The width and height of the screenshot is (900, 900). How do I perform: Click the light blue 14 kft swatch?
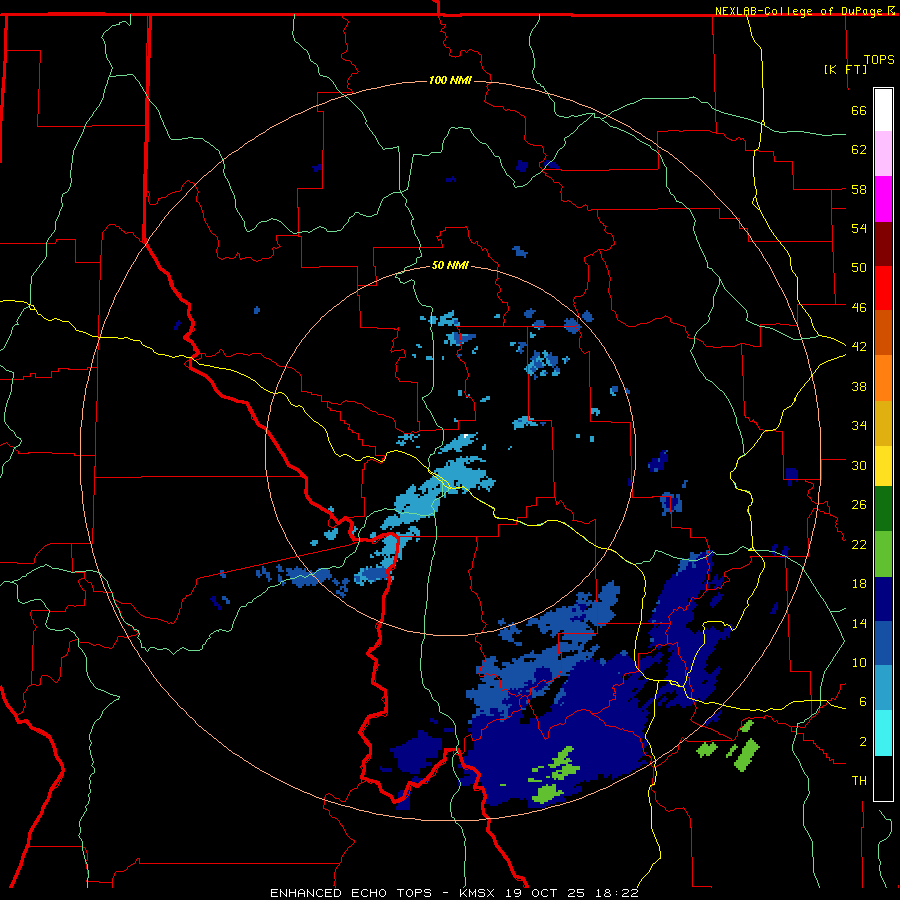(883, 688)
